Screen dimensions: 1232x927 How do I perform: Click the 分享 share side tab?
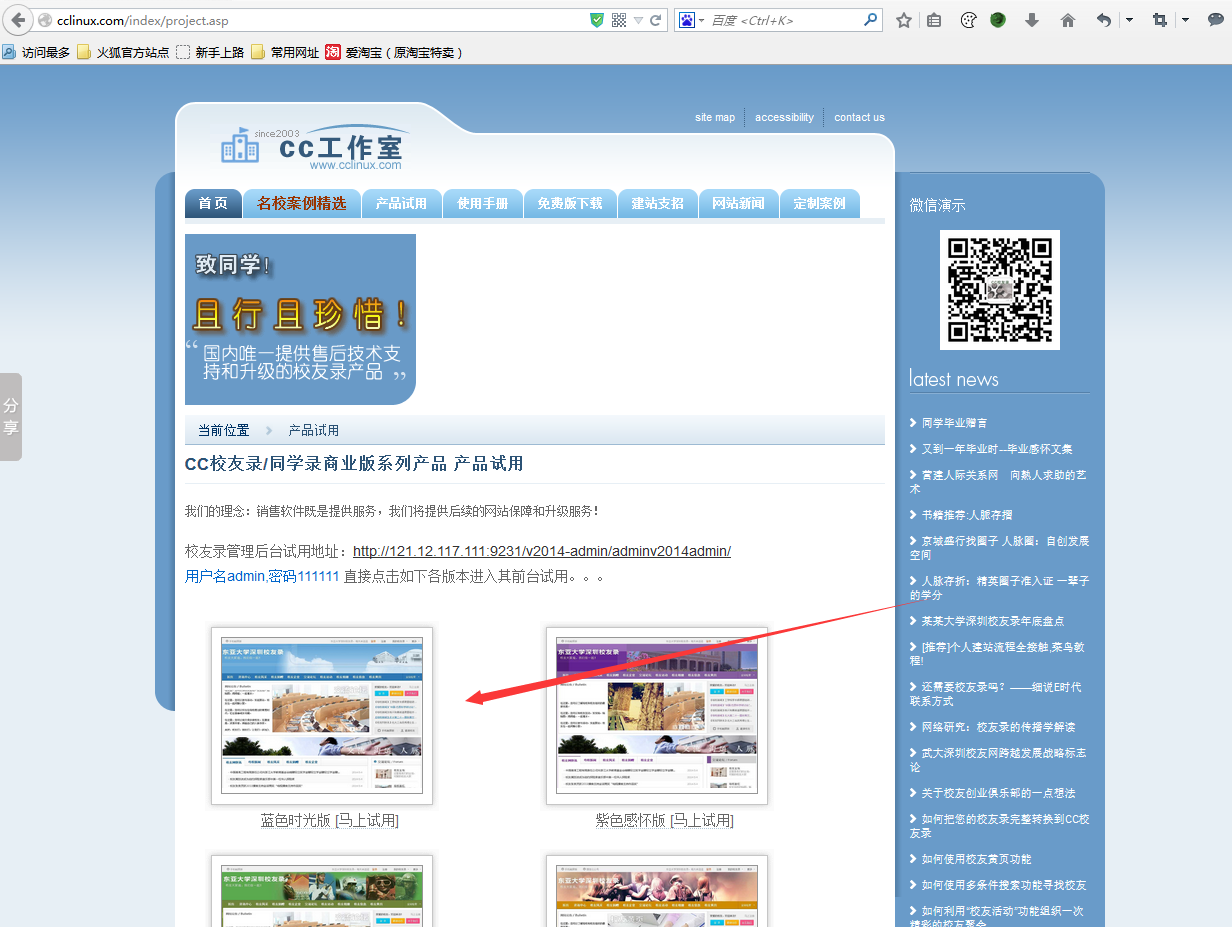[11, 417]
